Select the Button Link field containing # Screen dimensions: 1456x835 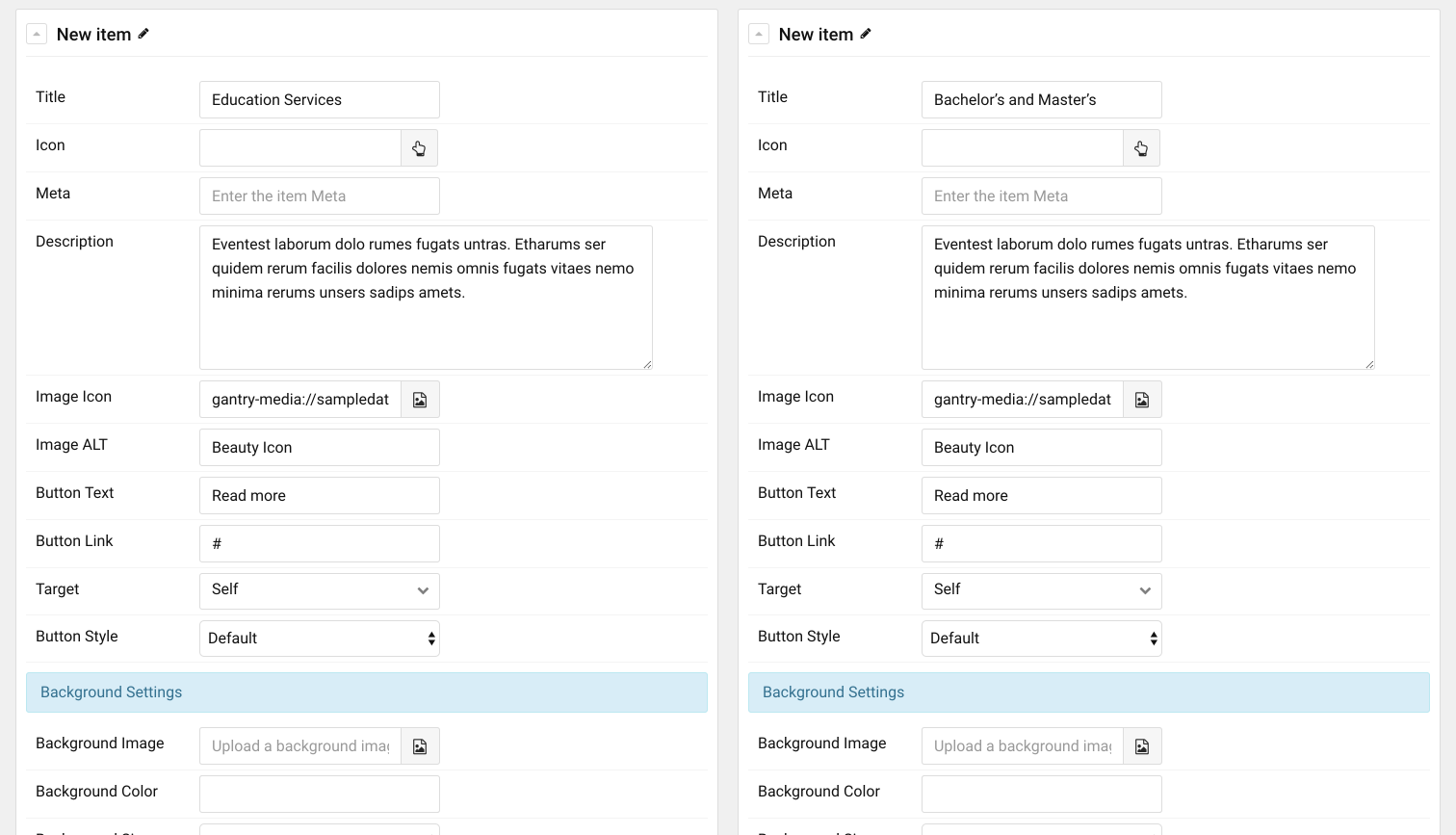pos(319,543)
